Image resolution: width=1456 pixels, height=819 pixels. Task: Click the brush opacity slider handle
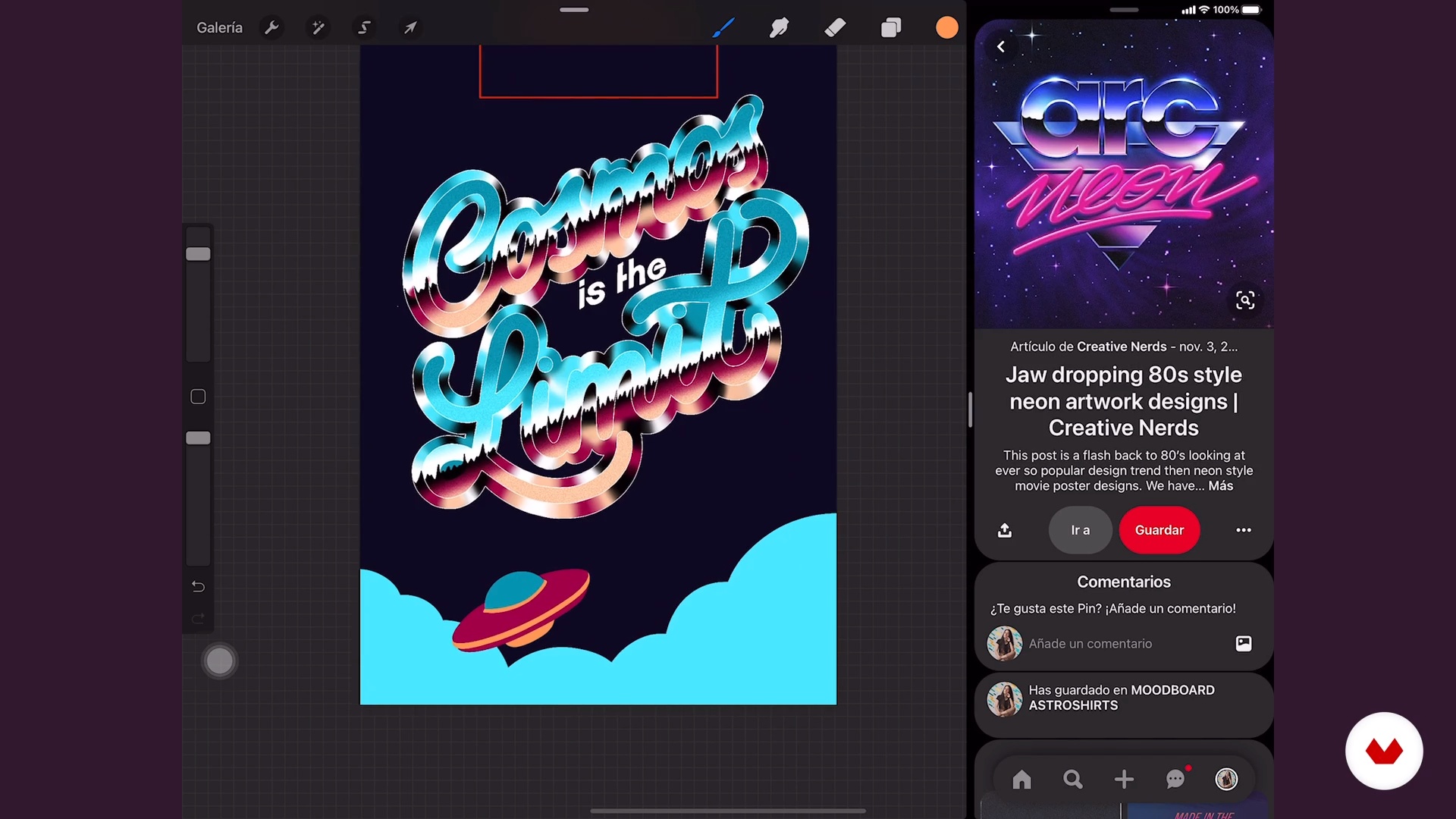coord(198,438)
